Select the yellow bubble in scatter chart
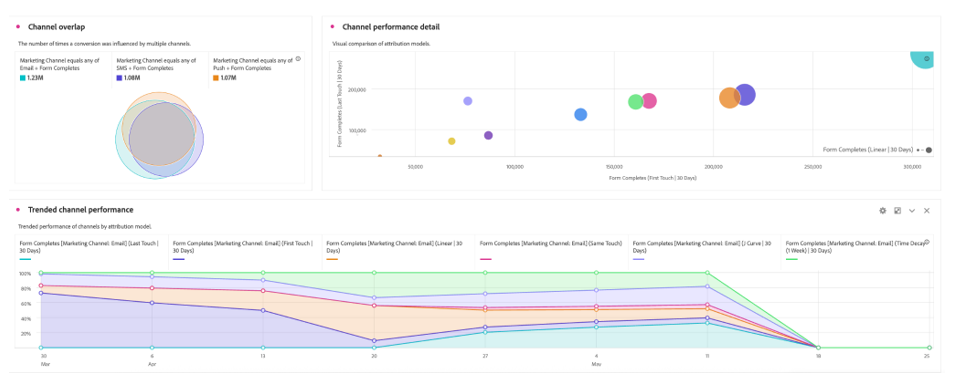Viewport: 964px width, 373px height. 451,141
